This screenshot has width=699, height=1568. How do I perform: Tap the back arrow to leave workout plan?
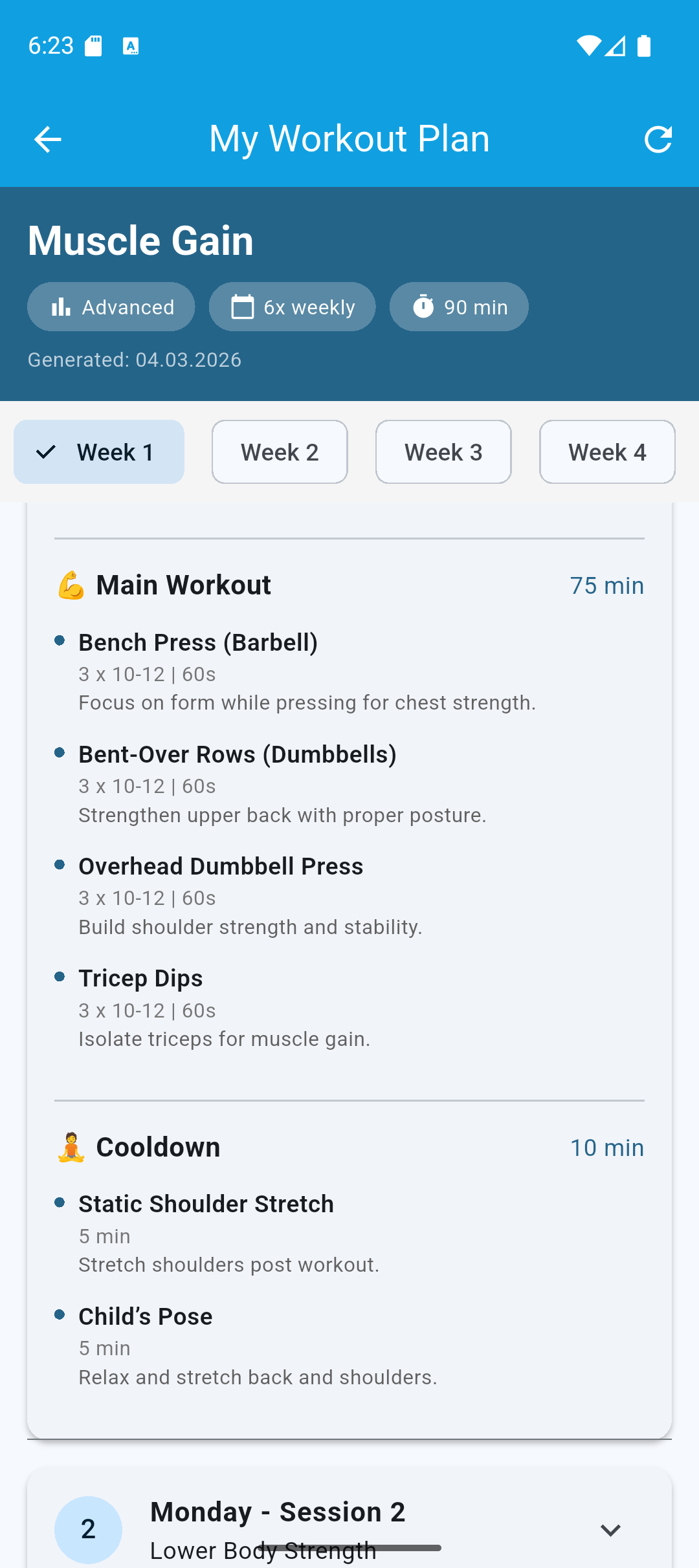pyautogui.click(x=47, y=138)
